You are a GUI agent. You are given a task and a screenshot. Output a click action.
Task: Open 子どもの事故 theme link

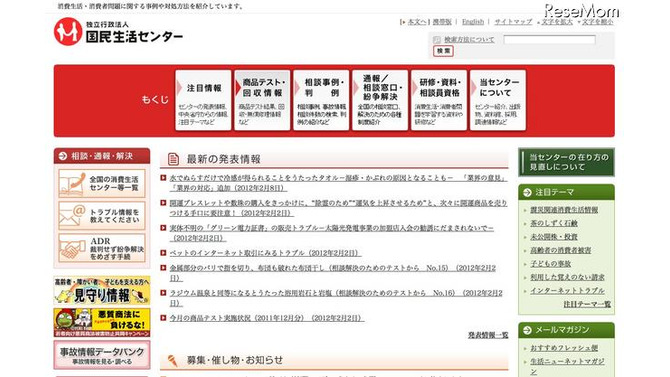[x=550, y=264]
